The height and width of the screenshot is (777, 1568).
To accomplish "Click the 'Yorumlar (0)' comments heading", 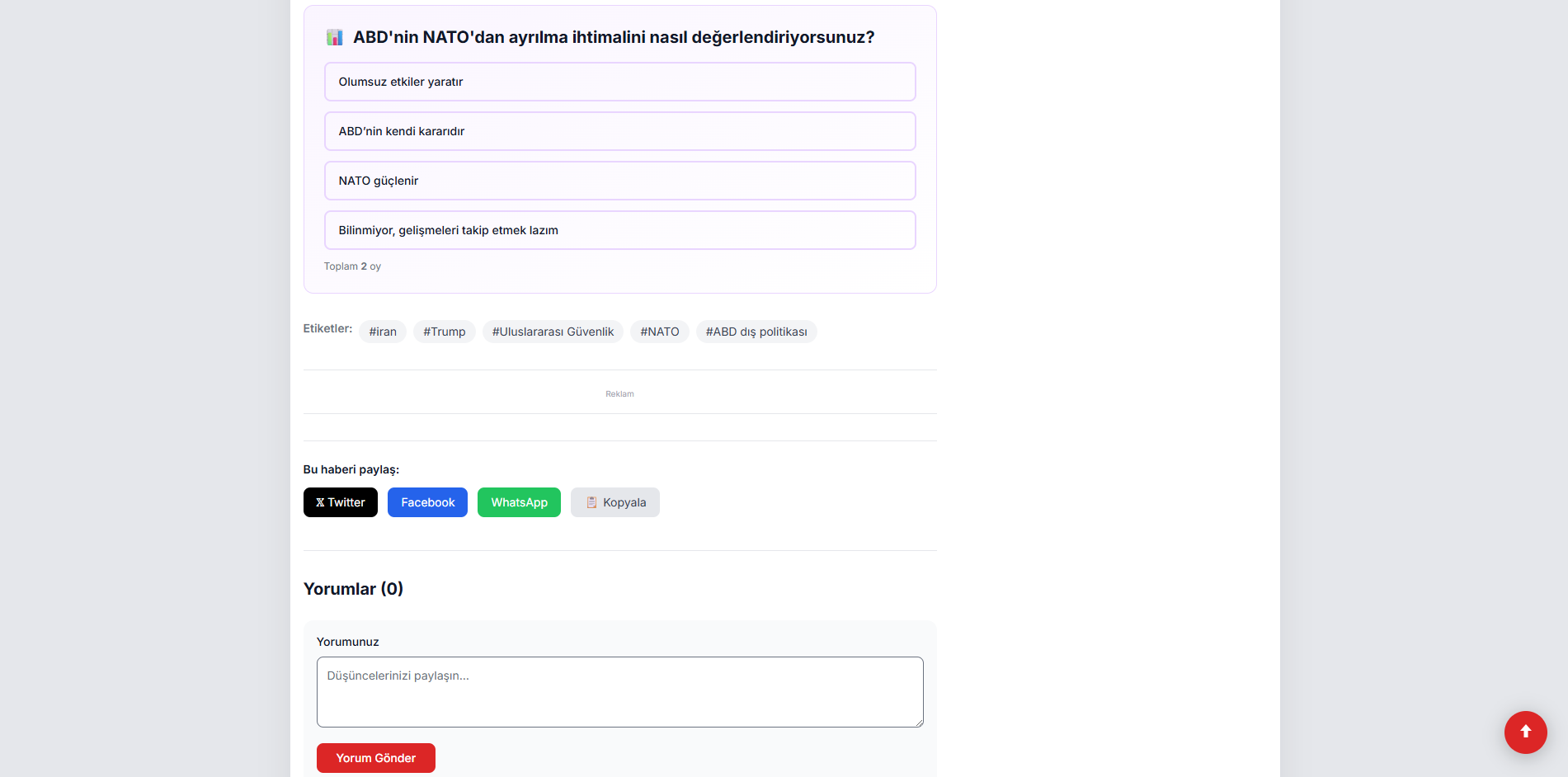I will pyautogui.click(x=353, y=589).
